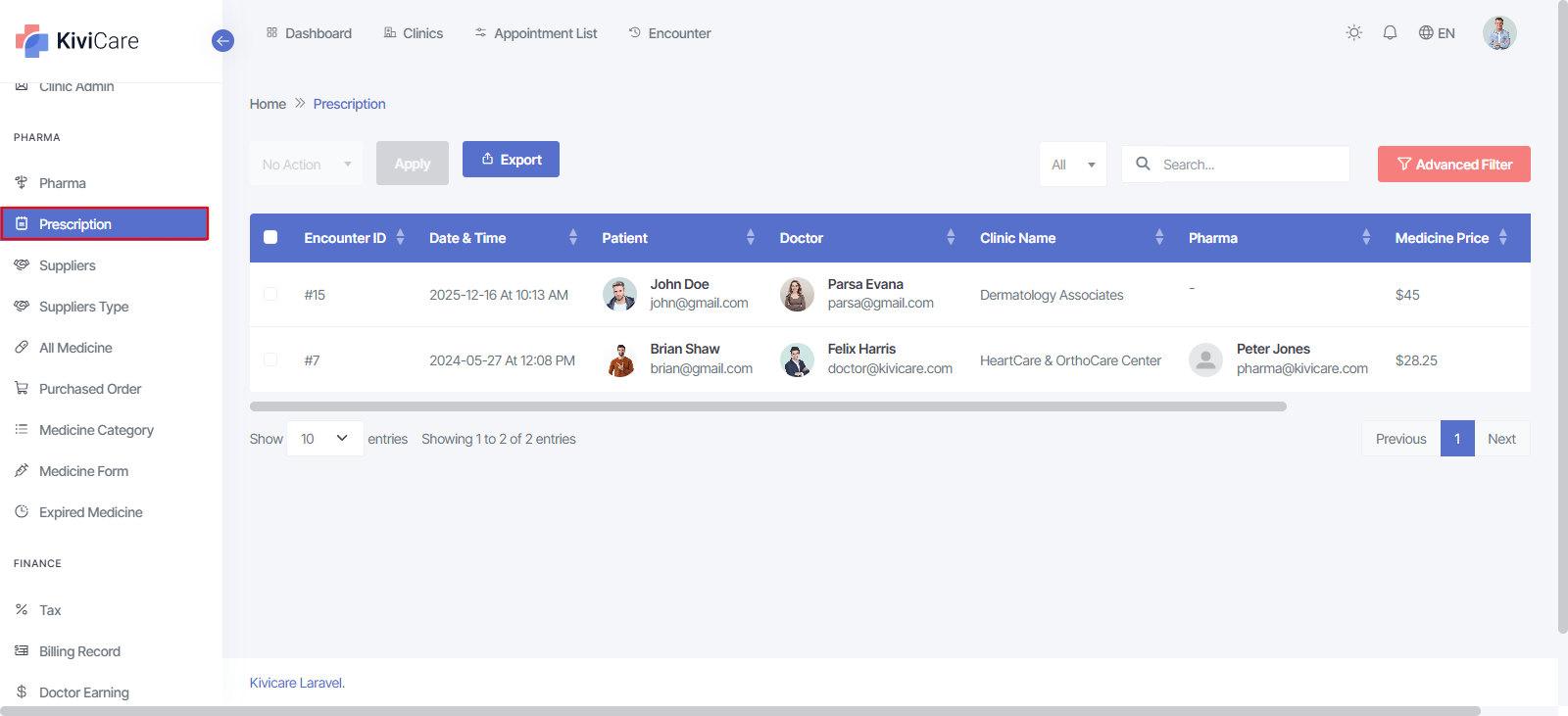Open the No Action bulk dropdown
The height and width of the screenshot is (716, 1568).
coord(306,165)
